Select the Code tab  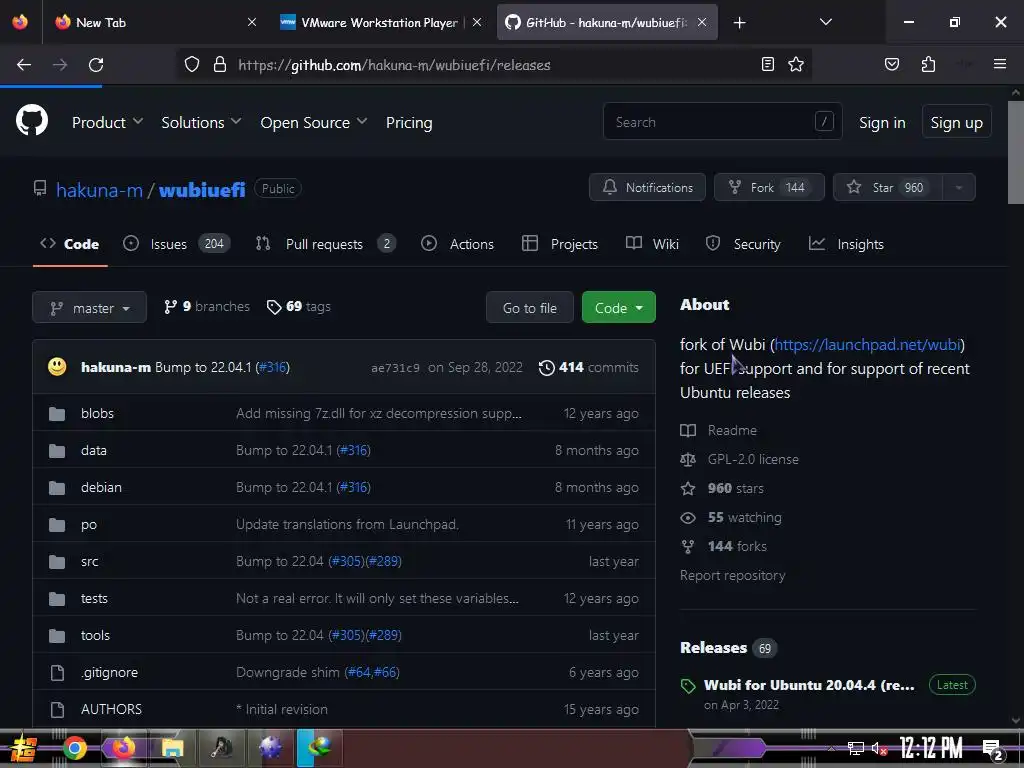[x=70, y=244]
